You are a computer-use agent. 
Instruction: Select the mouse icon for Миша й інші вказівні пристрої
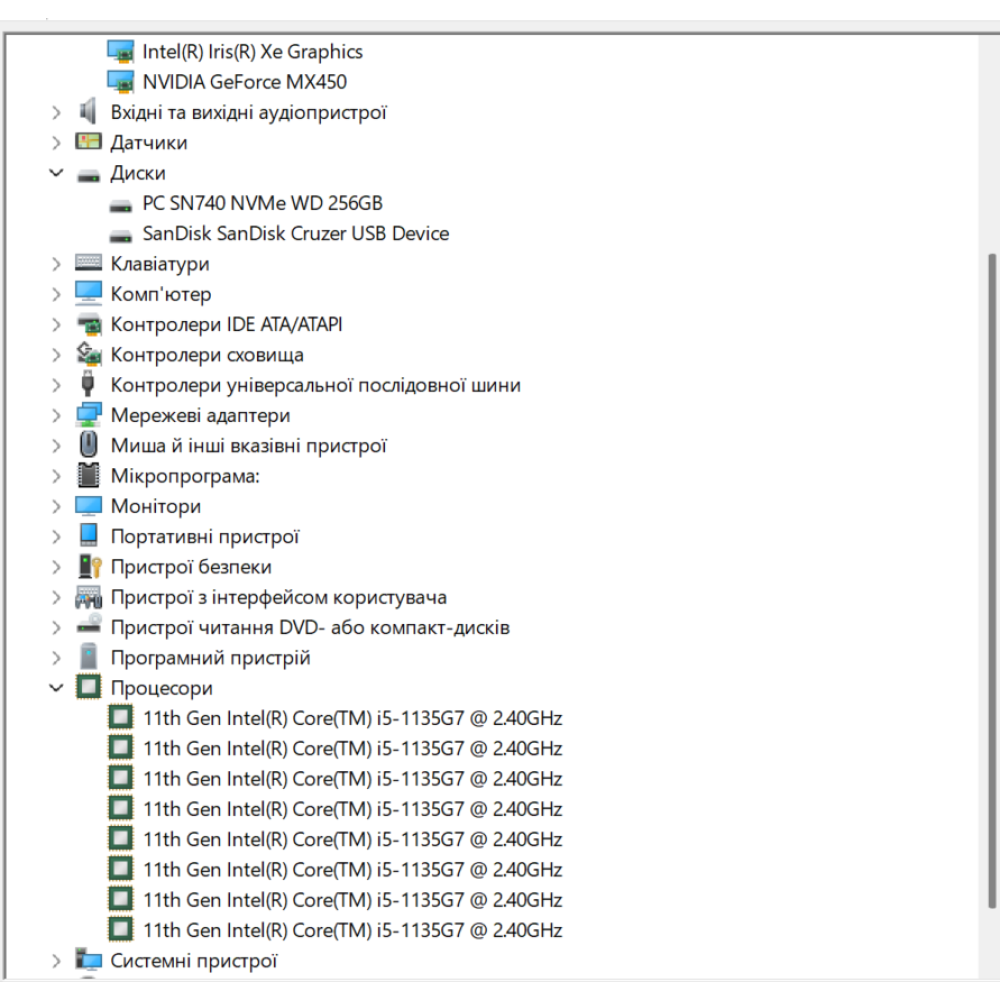tap(89, 445)
